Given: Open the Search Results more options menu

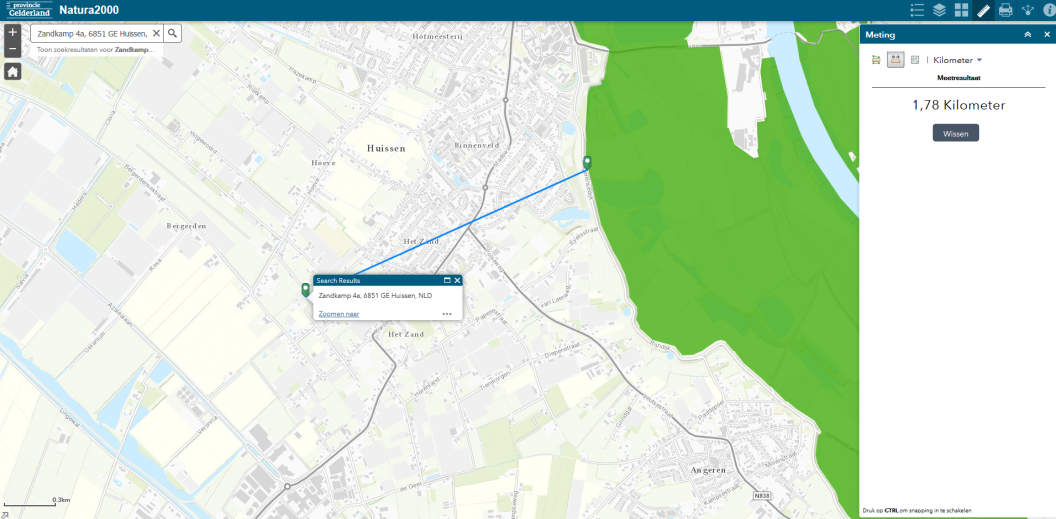Looking at the screenshot, I should point(447,314).
